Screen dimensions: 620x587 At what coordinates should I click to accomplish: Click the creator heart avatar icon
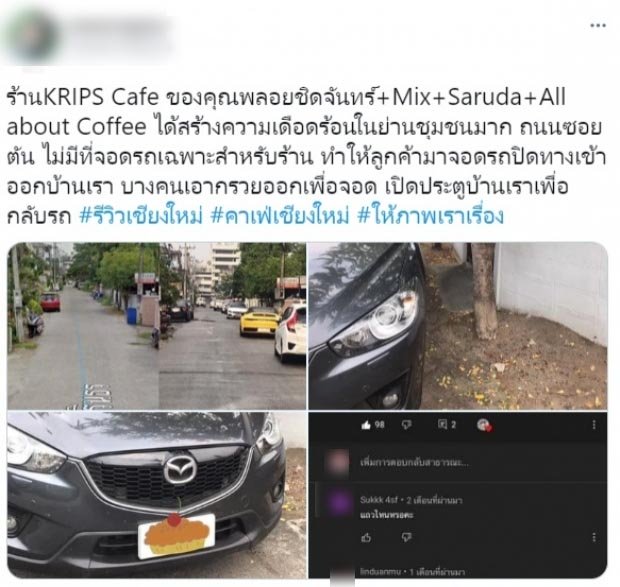pyautogui.click(x=484, y=425)
